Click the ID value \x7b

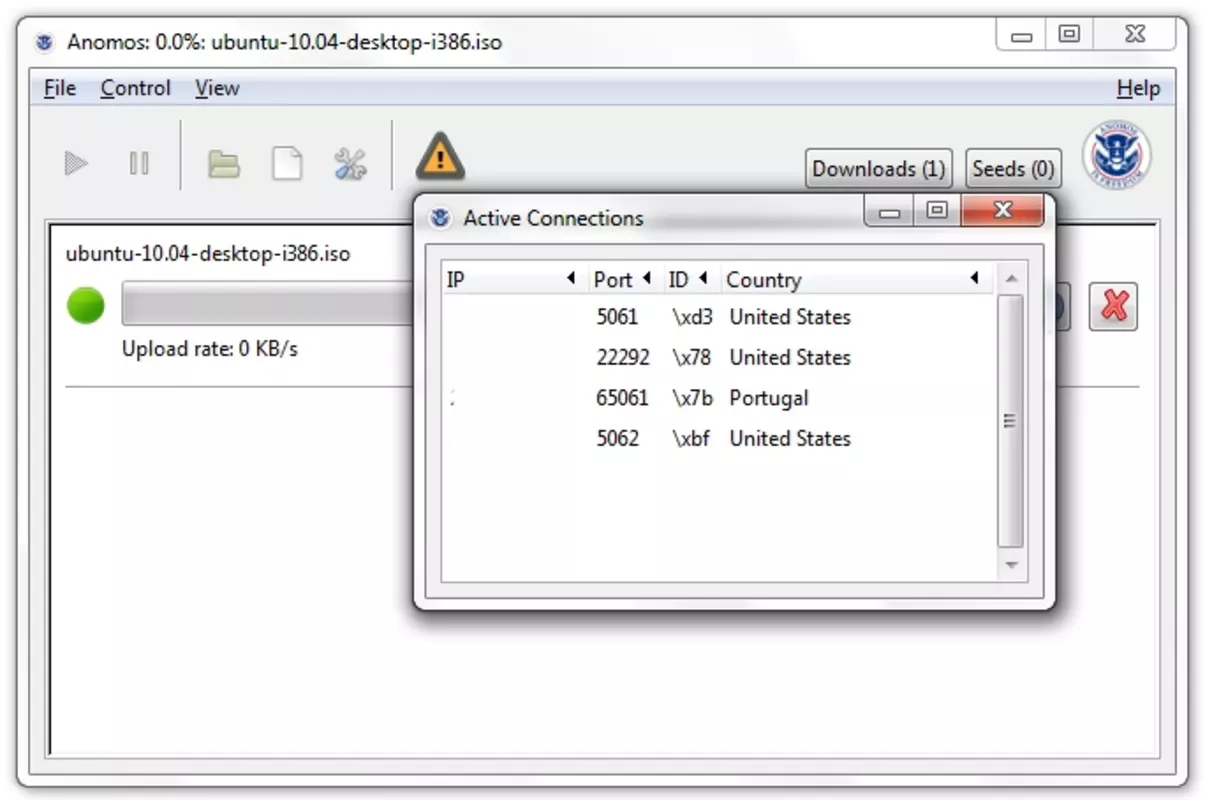tap(692, 398)
